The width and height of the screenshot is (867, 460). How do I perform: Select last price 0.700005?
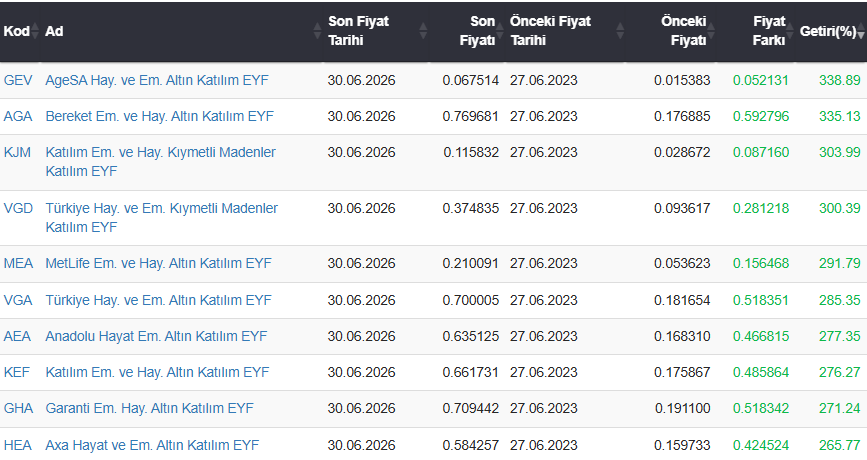pyautogui.click(x=471, y=300)
